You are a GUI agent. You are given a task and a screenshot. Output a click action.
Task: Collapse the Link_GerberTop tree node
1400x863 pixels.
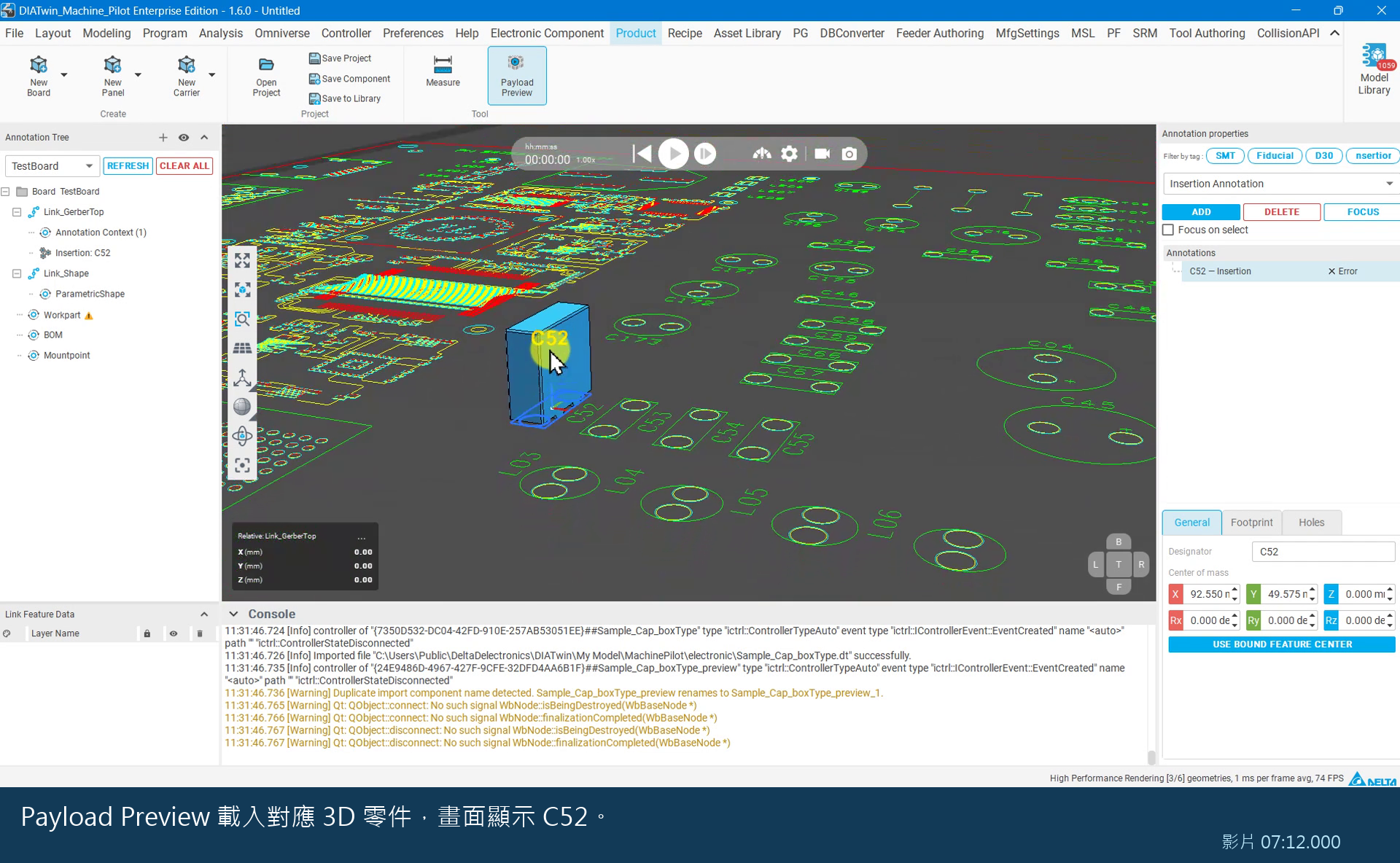click(17, 212)
